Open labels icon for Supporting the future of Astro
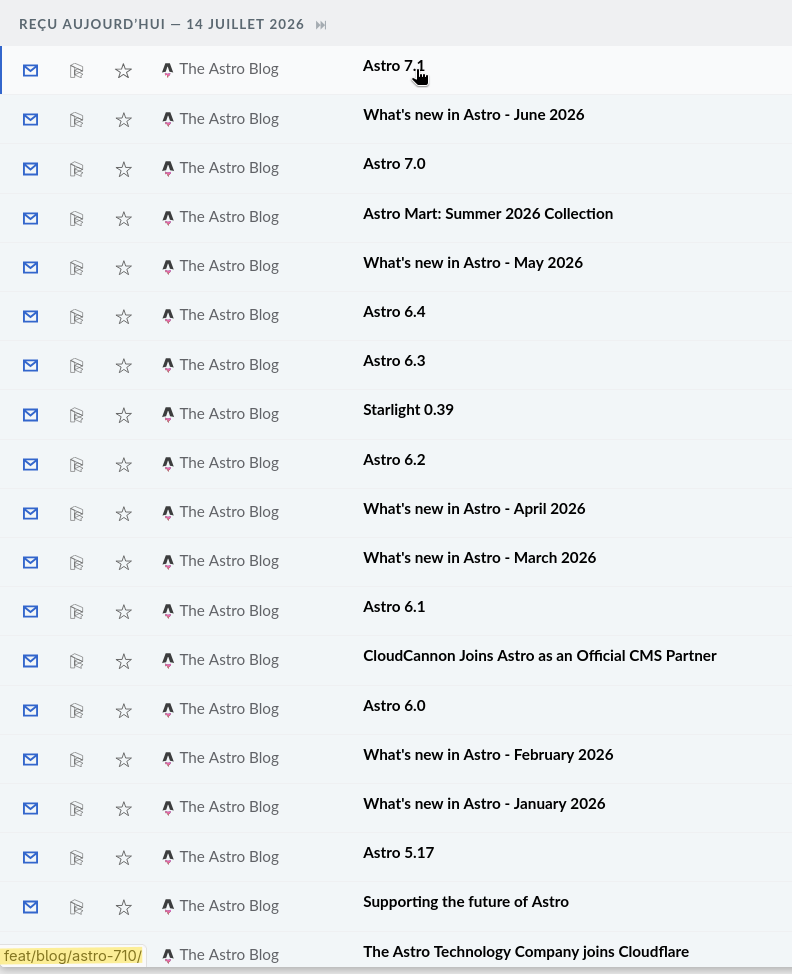Image resolution: width=792 pixels, height=974 pixels. click(x=76, y=907)
